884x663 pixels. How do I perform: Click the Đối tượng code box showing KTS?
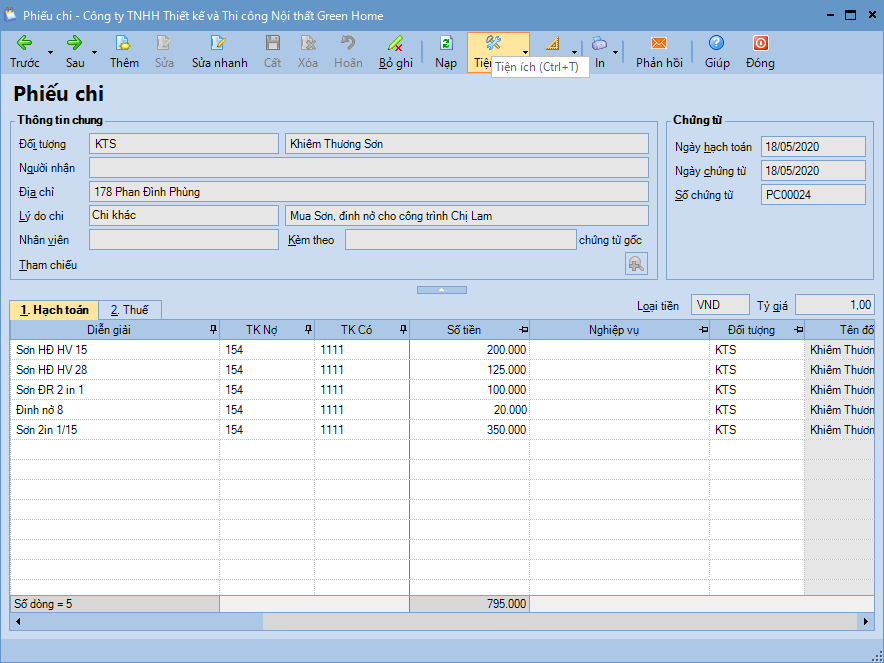pyautogui.click(x=184, y=144)
